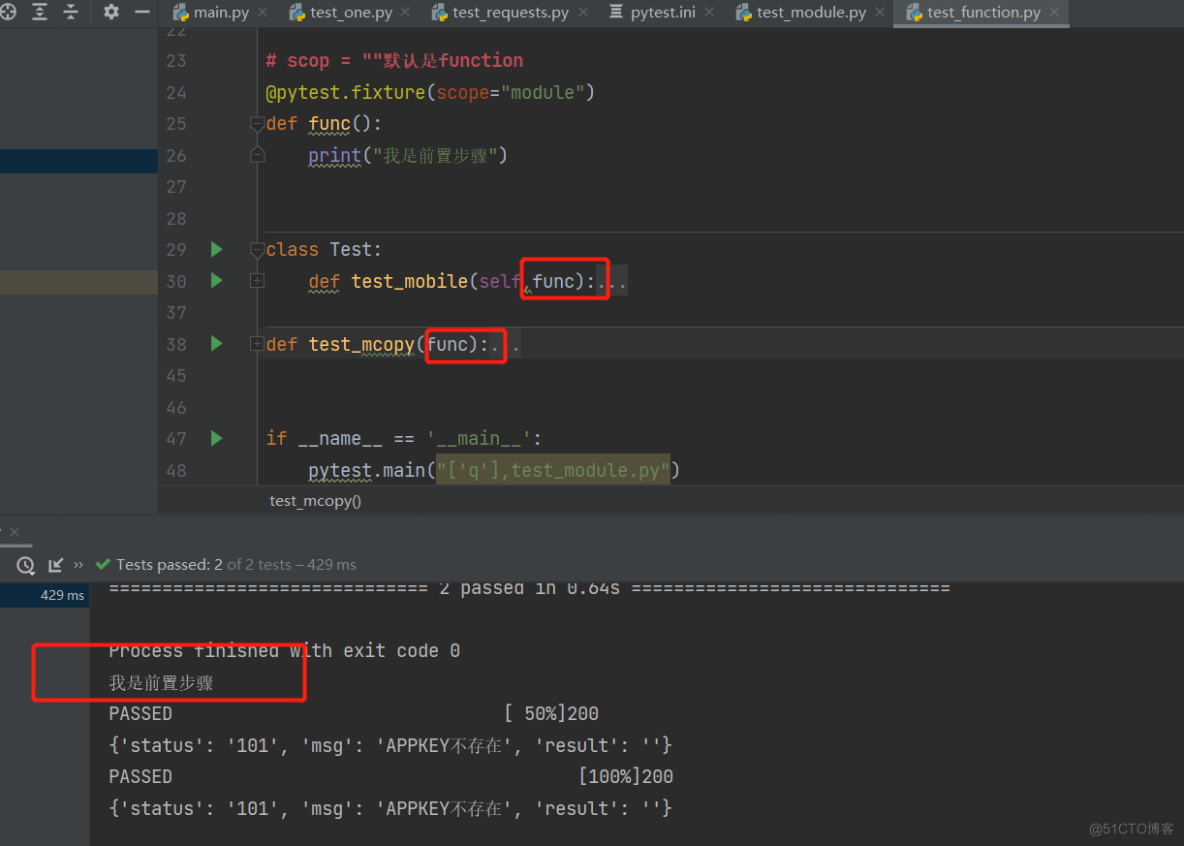Run test_mcopy using its gutter run icon
The width and height of the screenshot is (1184, 846).
tap(217, 344)
